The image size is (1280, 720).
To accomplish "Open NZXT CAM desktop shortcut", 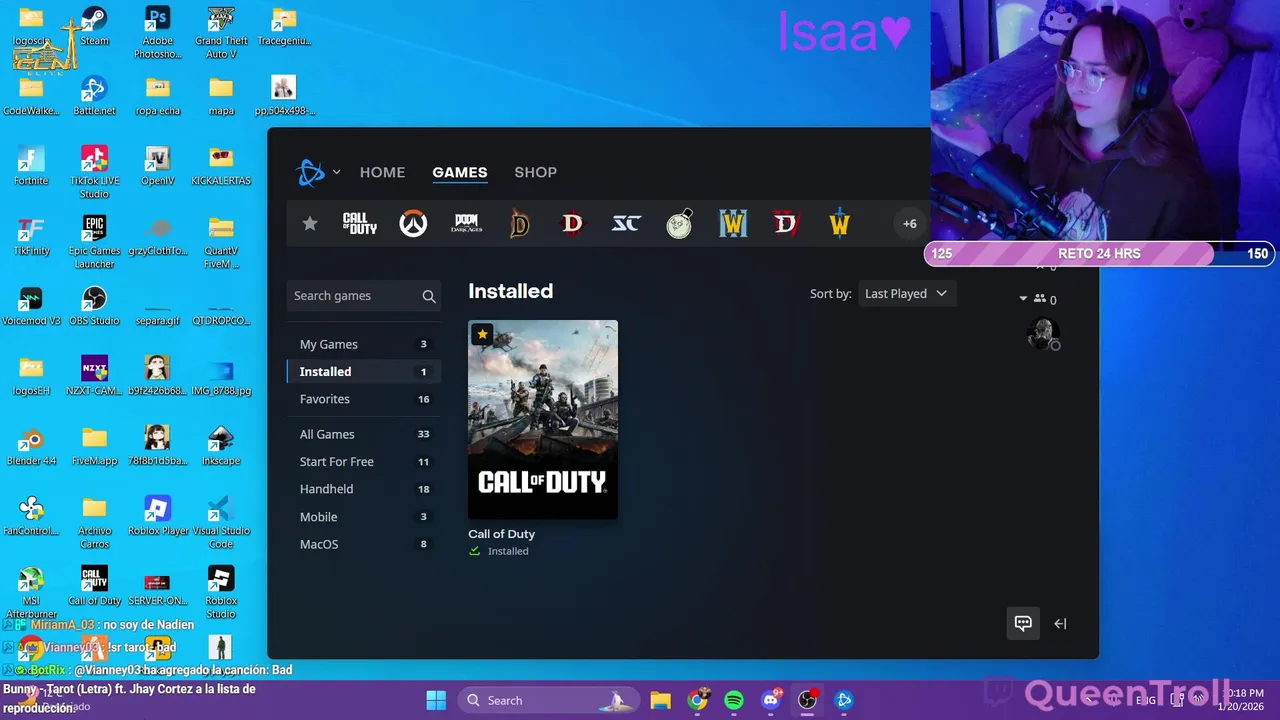I will tap(94, 376).
